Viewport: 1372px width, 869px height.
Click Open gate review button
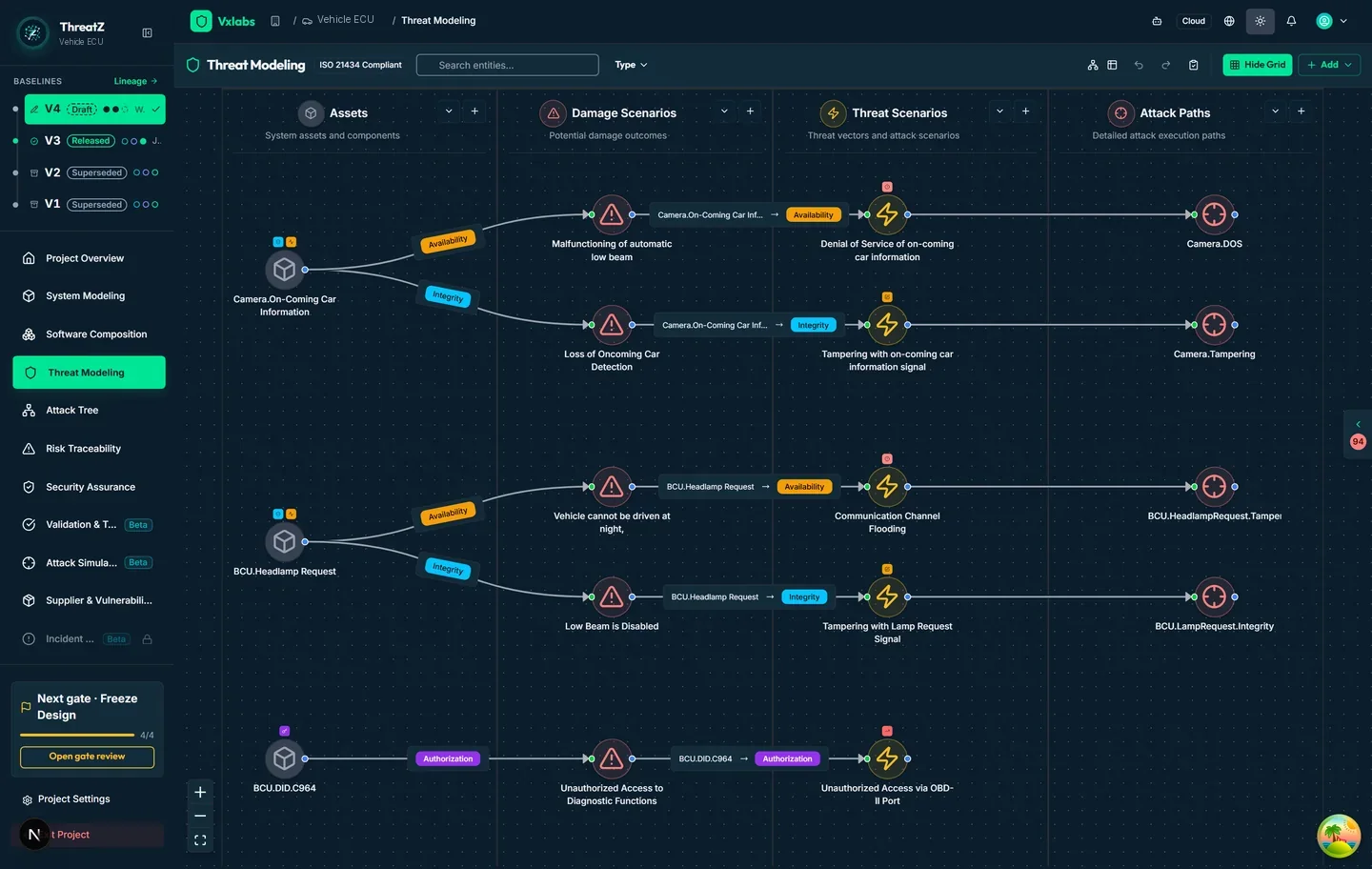(87, 757)
